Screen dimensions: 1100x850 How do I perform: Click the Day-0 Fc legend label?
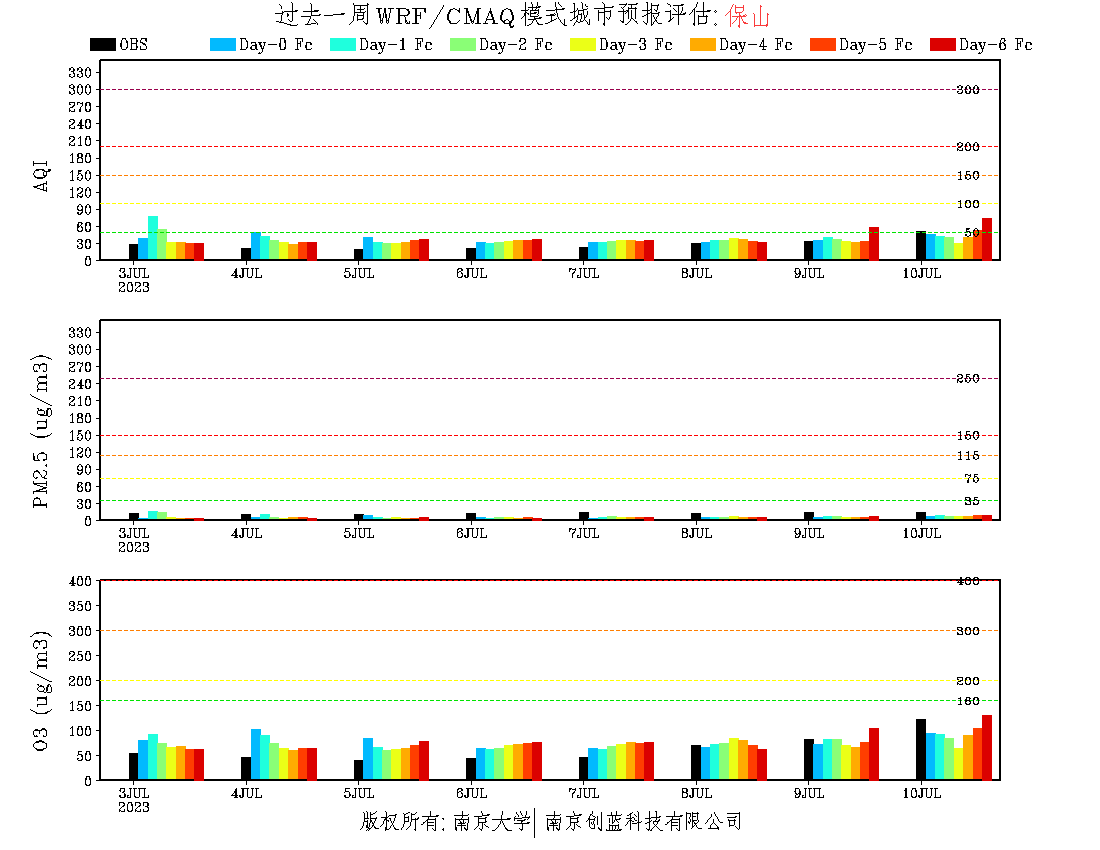[x=276, y=45]
